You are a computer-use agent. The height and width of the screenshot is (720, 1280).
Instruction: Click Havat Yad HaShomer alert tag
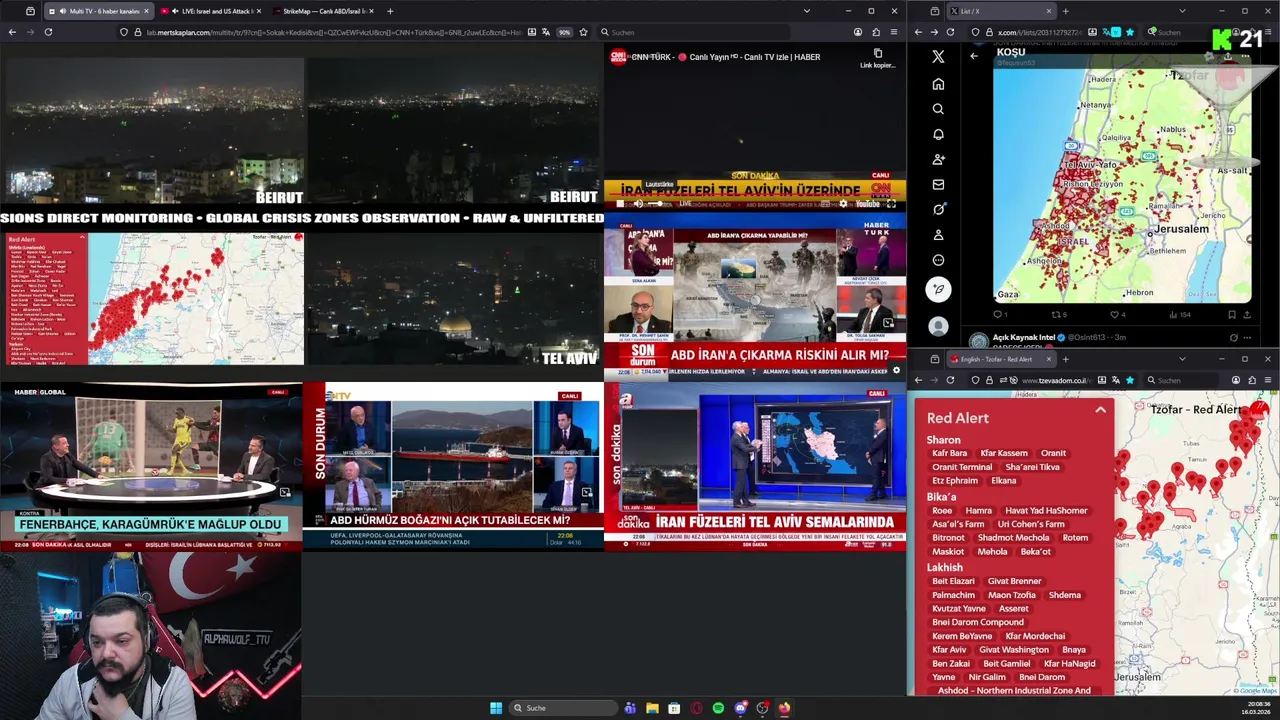1046,510
